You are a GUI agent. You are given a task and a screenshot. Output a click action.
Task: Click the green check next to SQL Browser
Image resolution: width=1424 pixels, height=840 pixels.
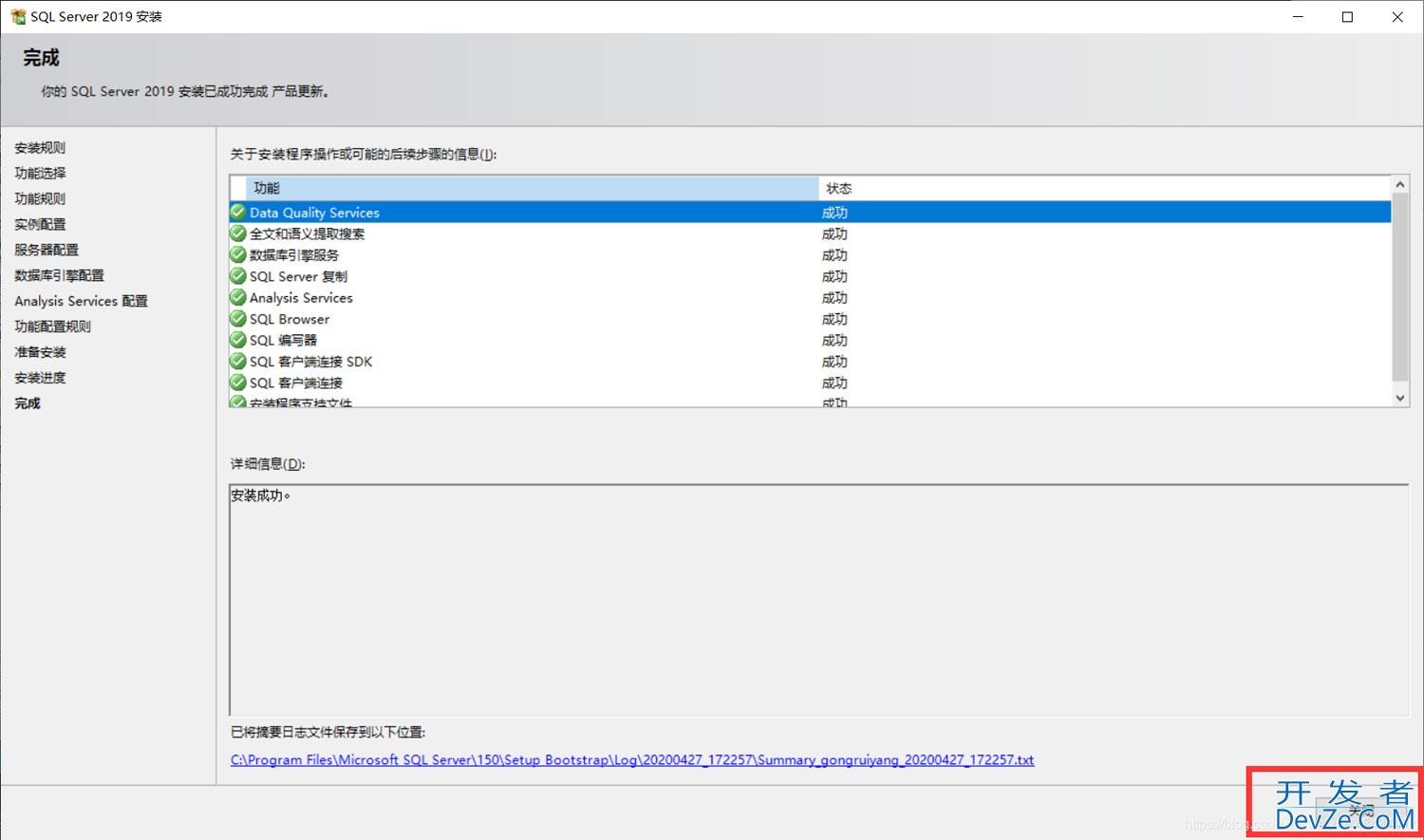point(238,319)
